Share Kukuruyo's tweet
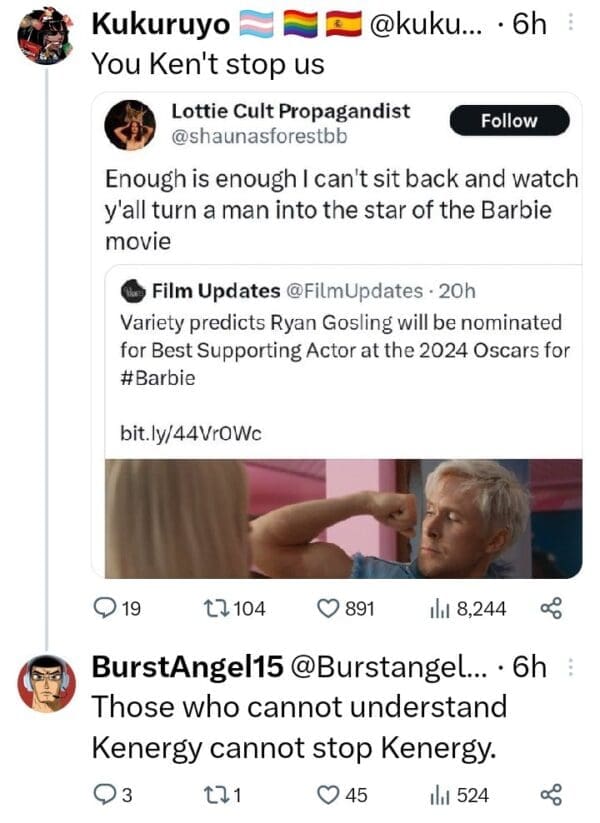 click(551, 608)
